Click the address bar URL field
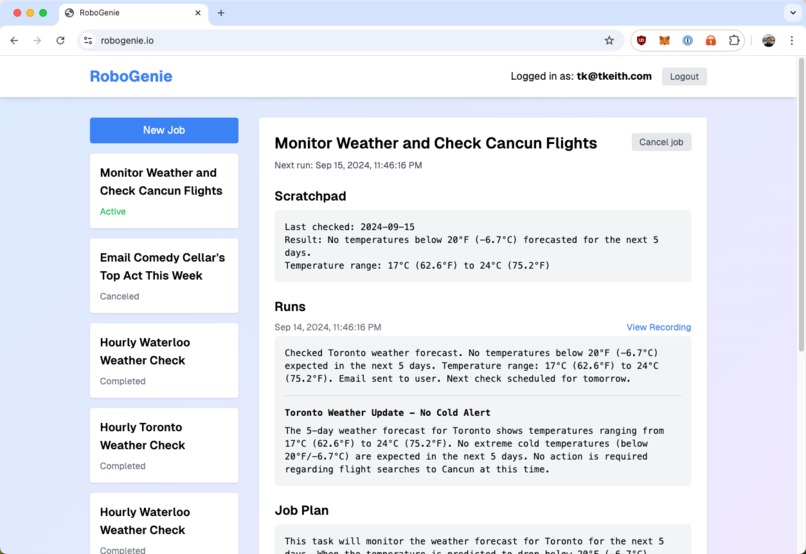The width and height of the screenshot is (806, 554). point(350,41)
